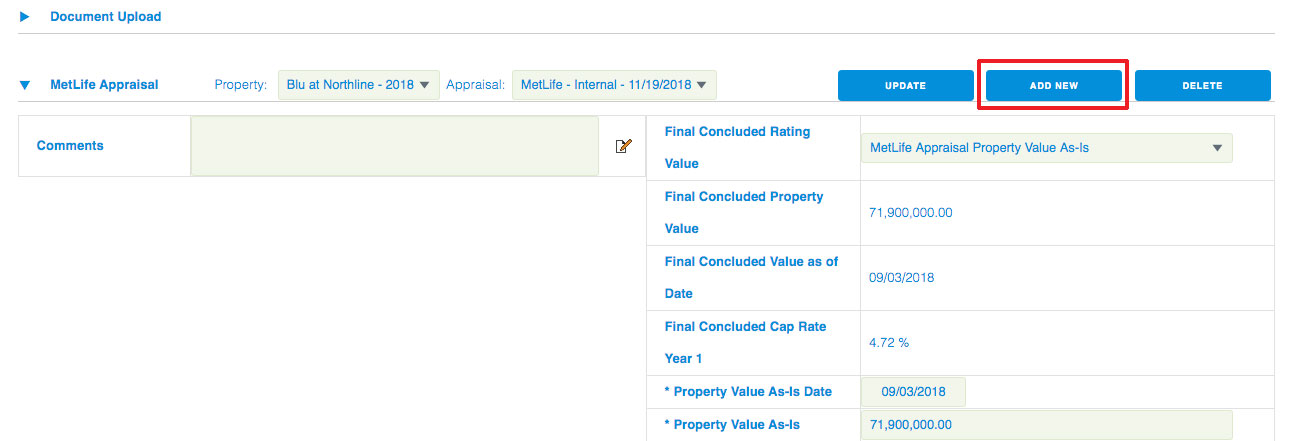Screen dimensions: 1292x441
Task: Click the UPDATE button
Action: coord(905,86)
